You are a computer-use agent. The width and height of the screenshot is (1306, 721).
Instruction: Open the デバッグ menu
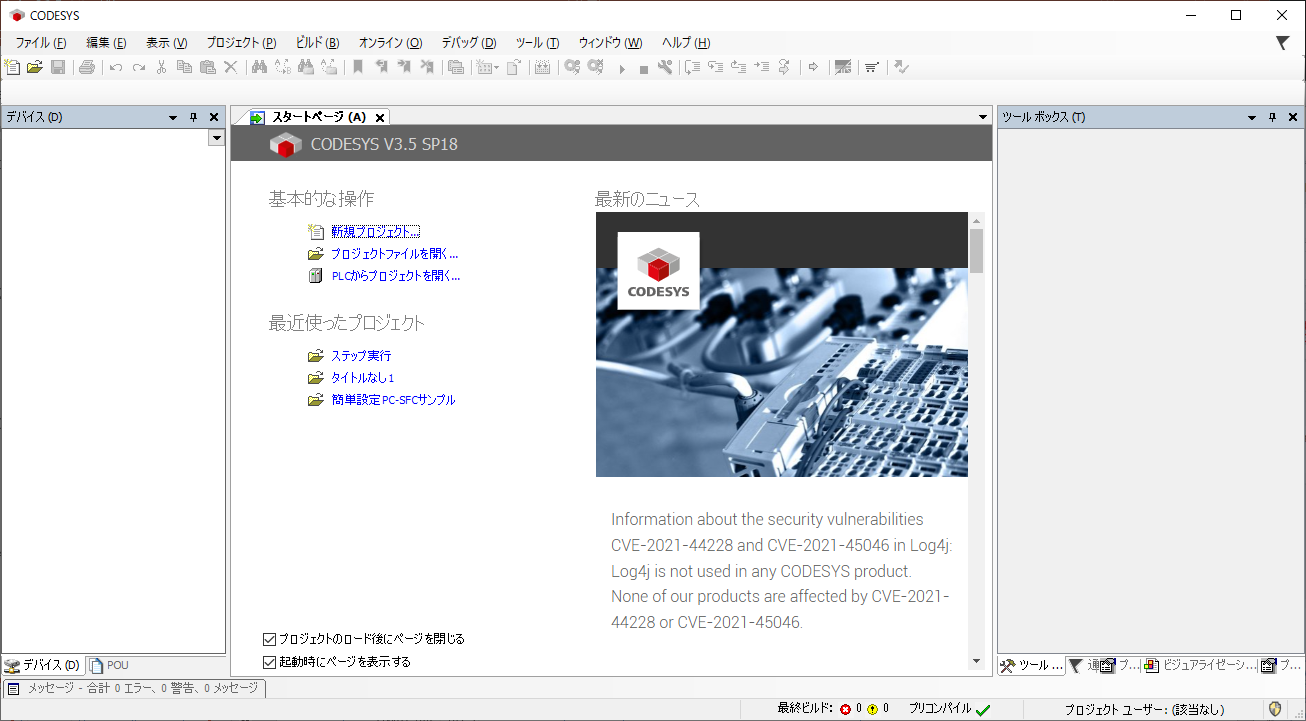pos(466,43)
